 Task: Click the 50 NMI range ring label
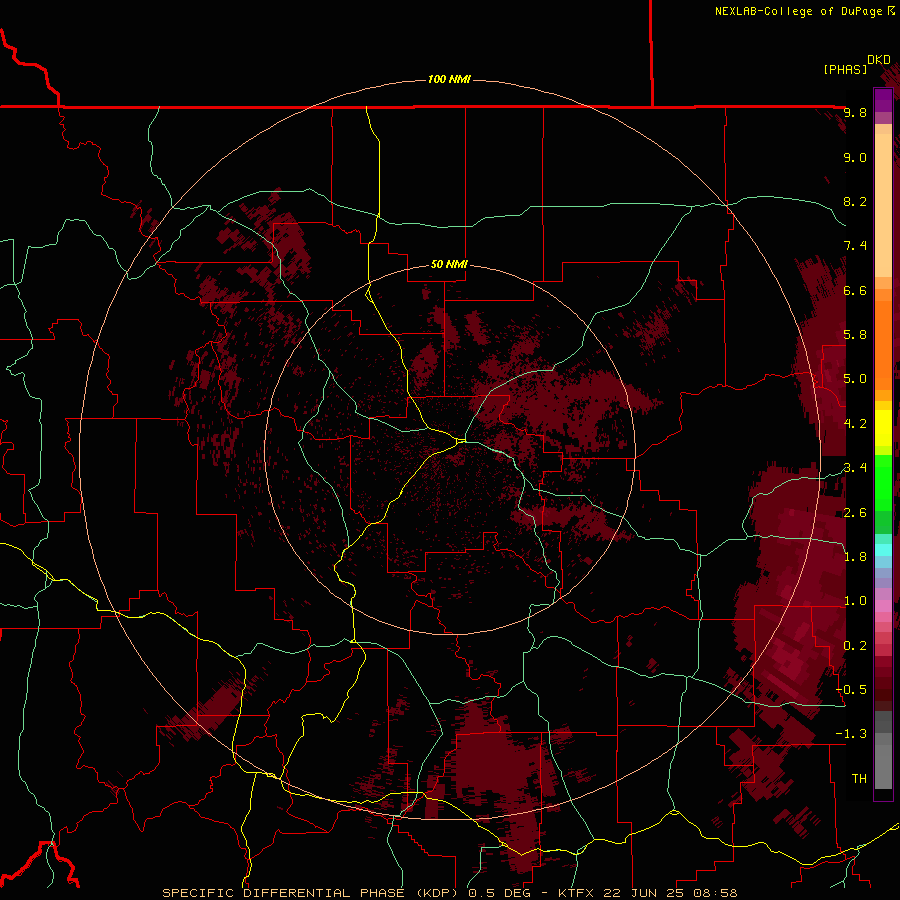click(449, 264)
